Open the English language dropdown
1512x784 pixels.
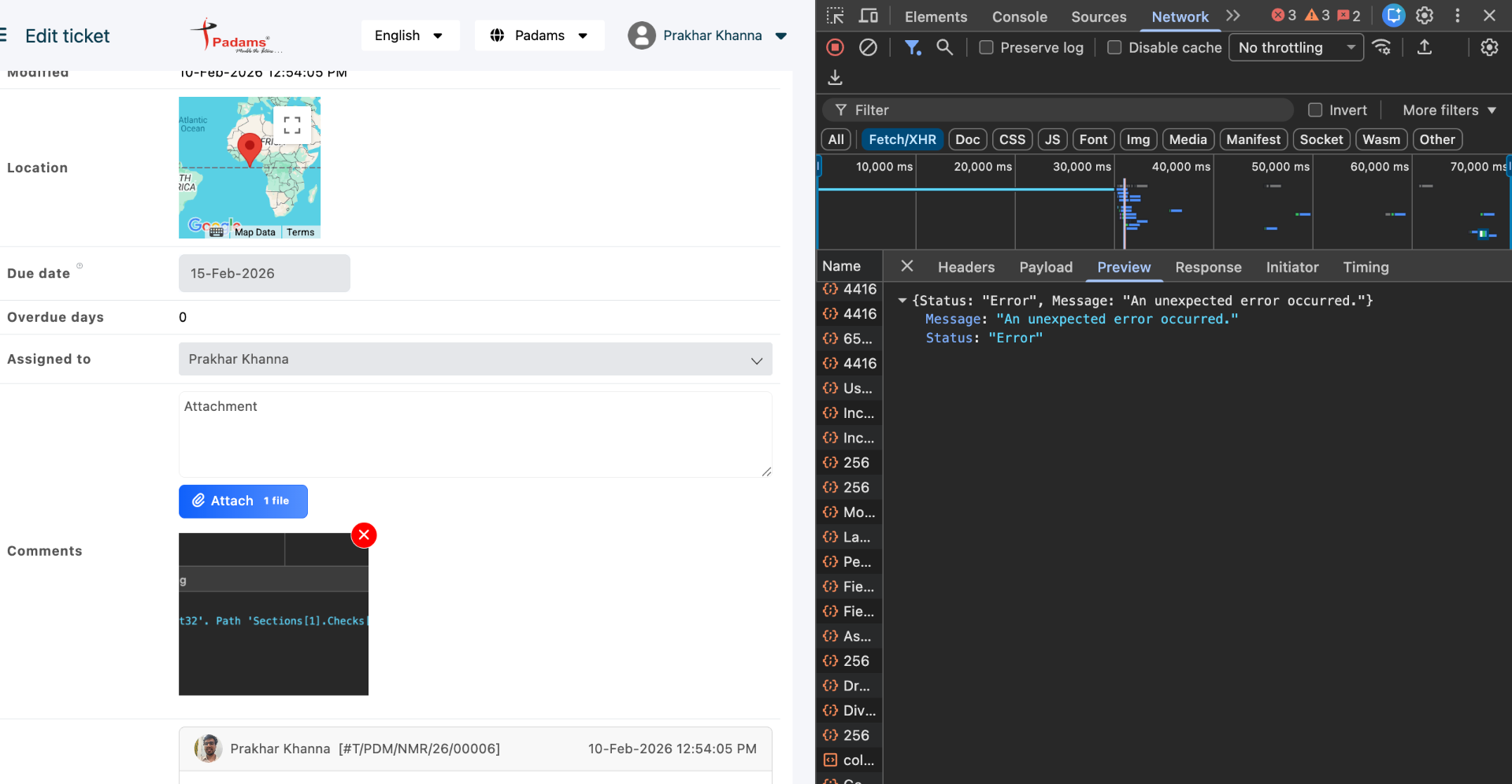click(409, 35)
